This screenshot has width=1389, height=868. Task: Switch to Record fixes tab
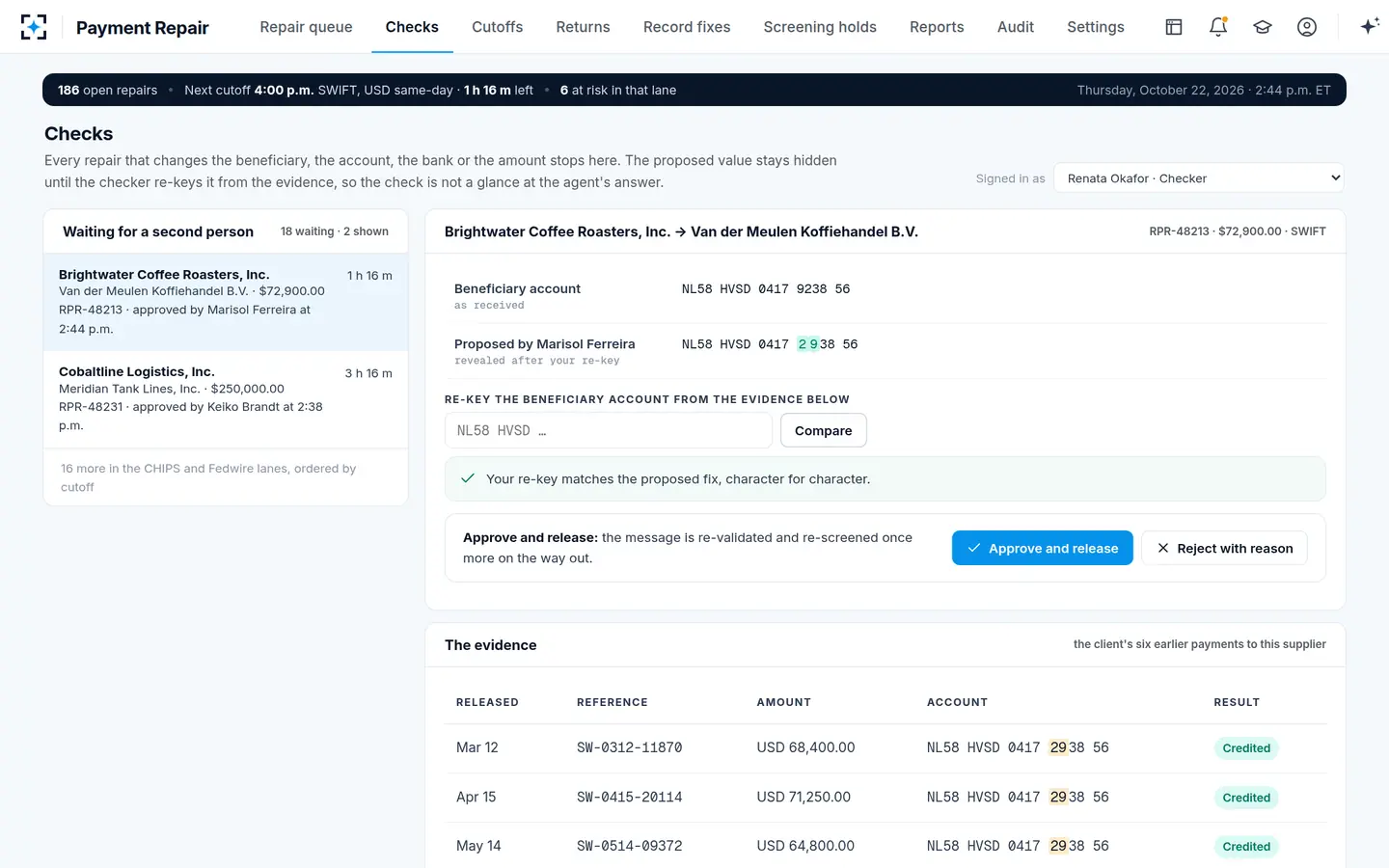point(687,27)
